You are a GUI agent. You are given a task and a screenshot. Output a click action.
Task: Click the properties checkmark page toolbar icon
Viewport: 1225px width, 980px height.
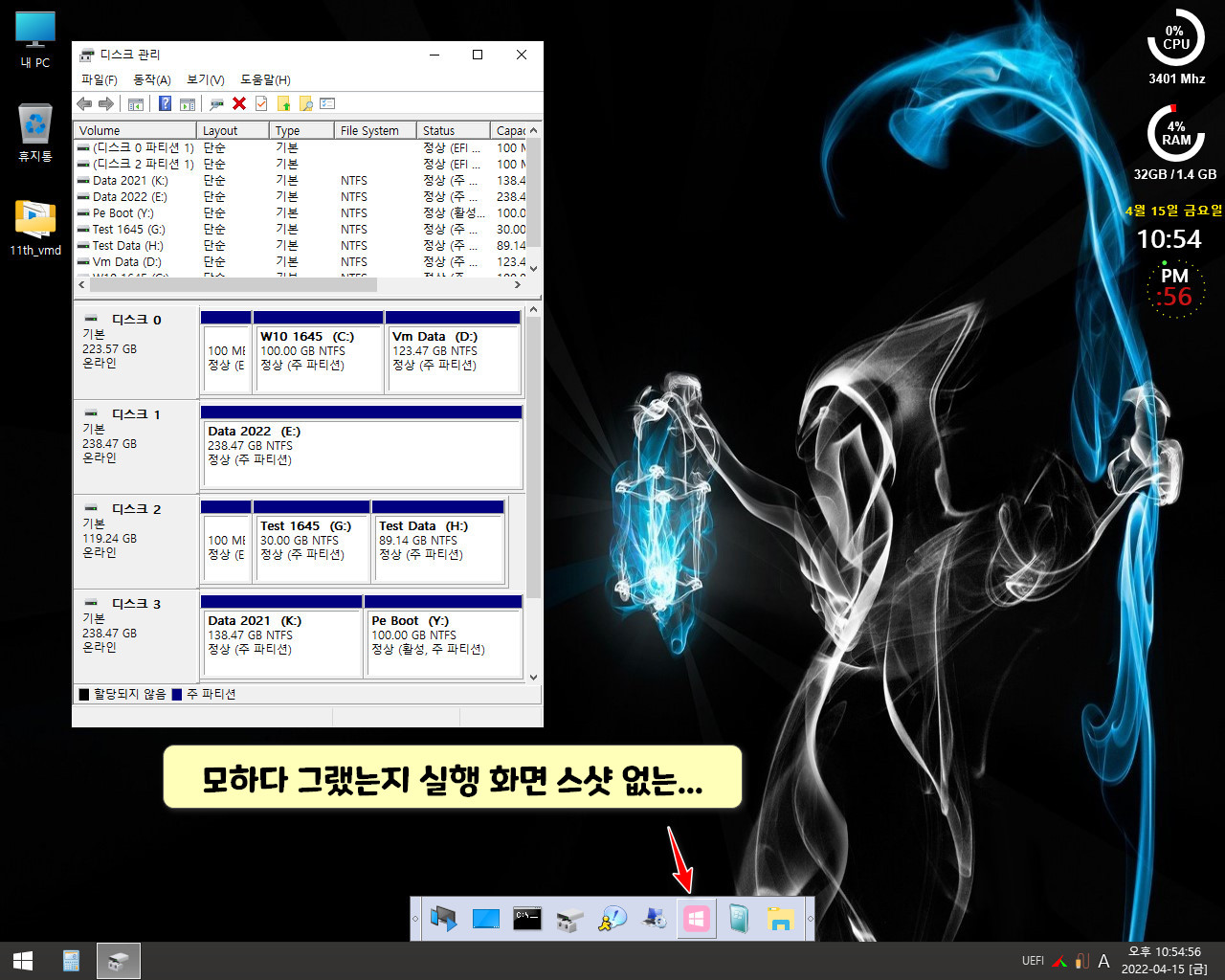coord(261,103)
